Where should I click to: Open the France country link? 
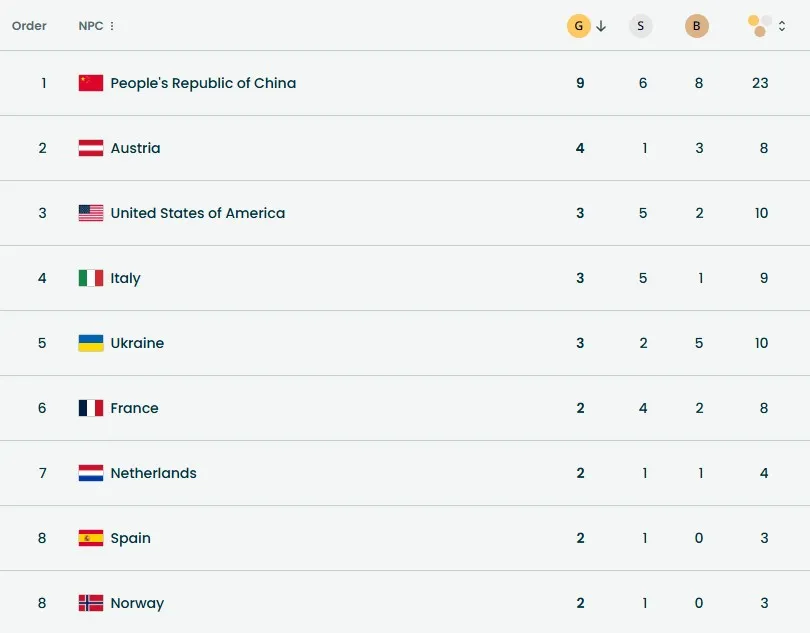[x=134, y=408]
